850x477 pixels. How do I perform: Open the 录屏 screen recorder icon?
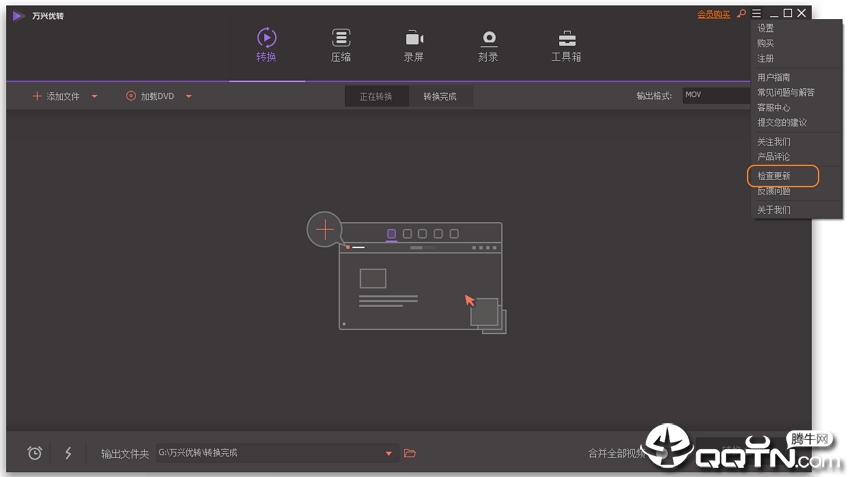click(414, 38)
